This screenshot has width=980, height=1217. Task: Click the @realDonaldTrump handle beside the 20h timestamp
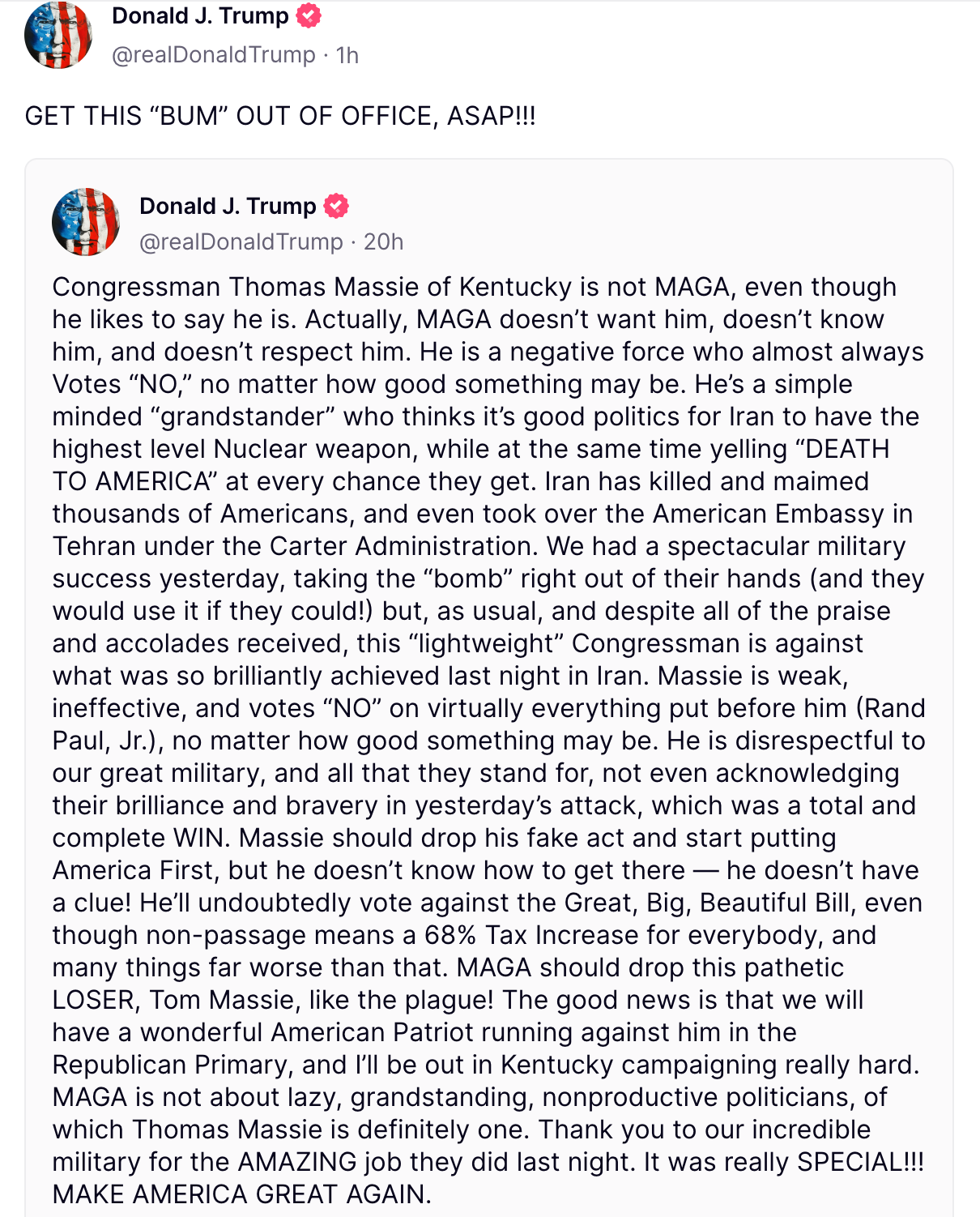pos(241,241)
